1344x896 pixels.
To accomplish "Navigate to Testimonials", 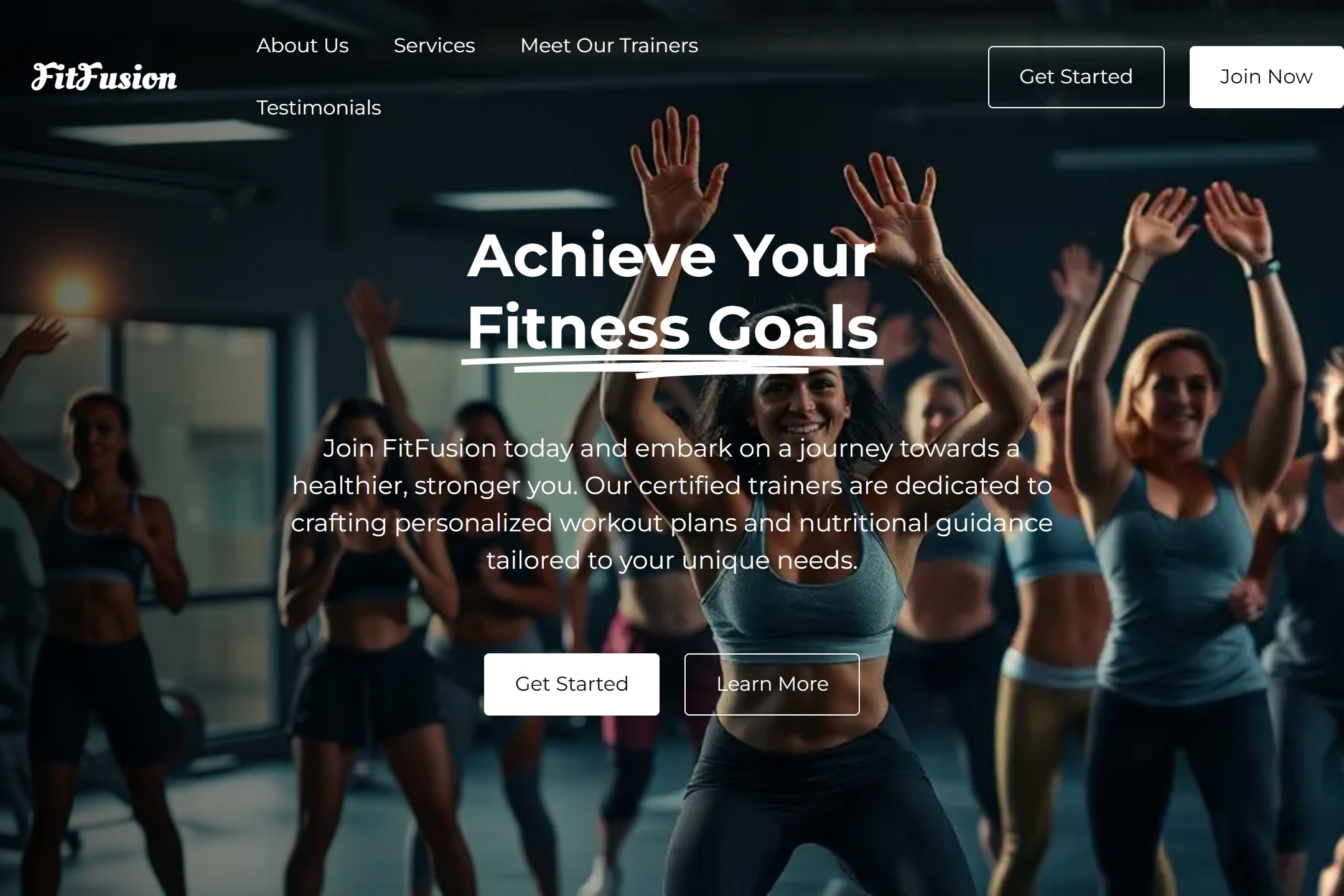I will click(x=319, y=108).
